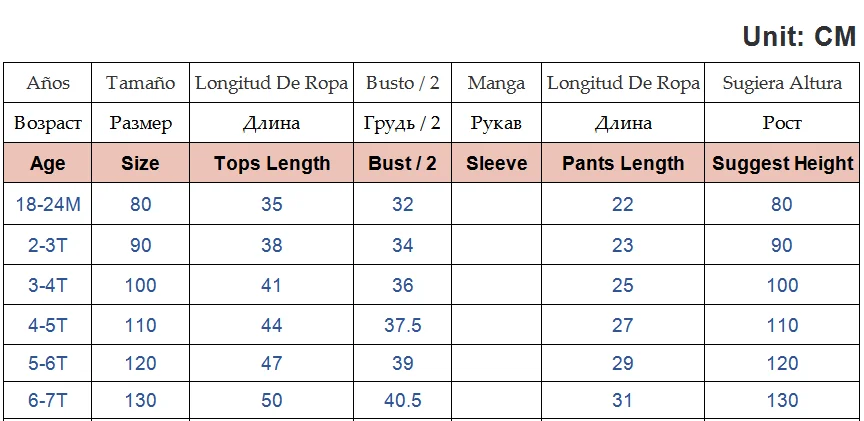
Task: Click the bust value 37.5
Action: [403, 325]
